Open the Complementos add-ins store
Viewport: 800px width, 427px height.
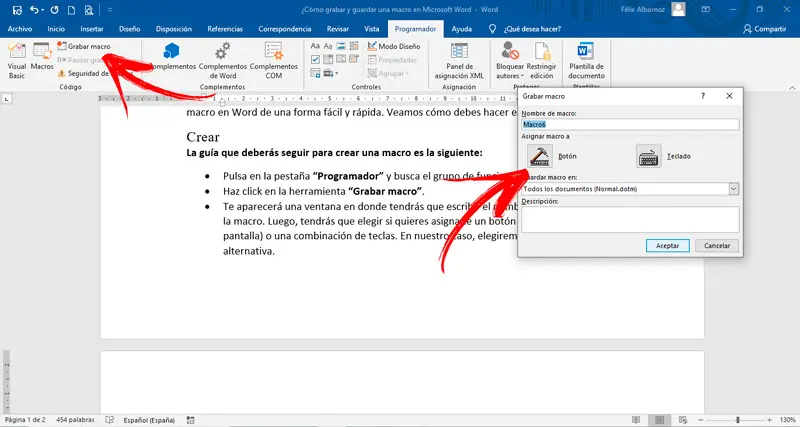[172, 56]
